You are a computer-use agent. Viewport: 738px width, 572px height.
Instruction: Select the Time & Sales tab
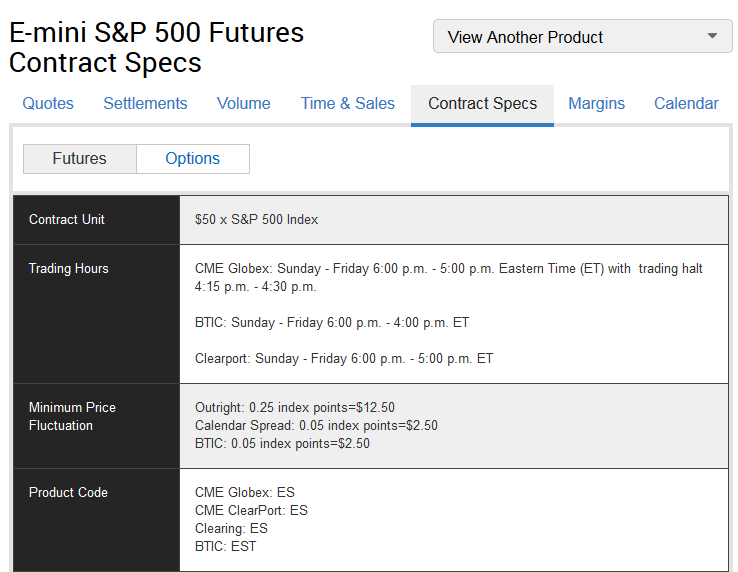click(348, 104)
